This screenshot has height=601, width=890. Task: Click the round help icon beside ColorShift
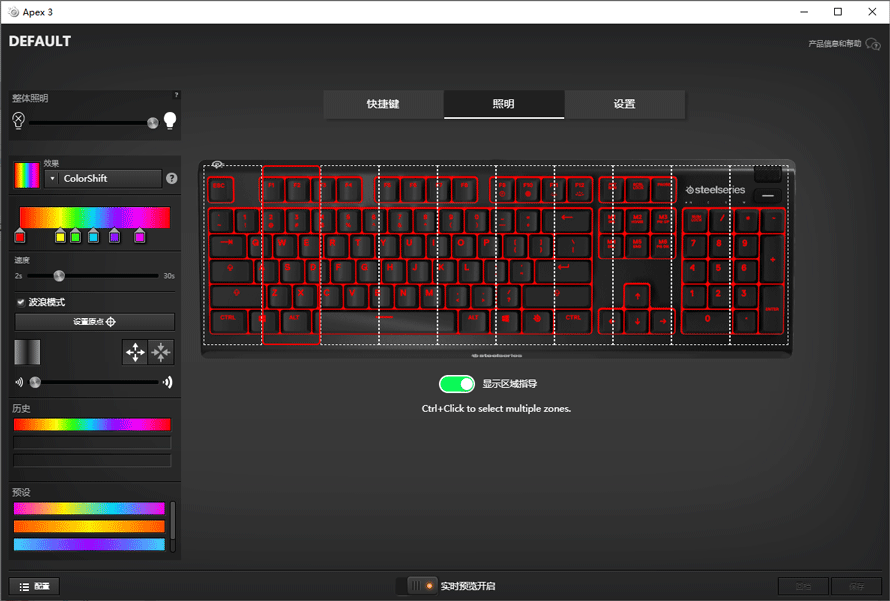pos(171,178)
